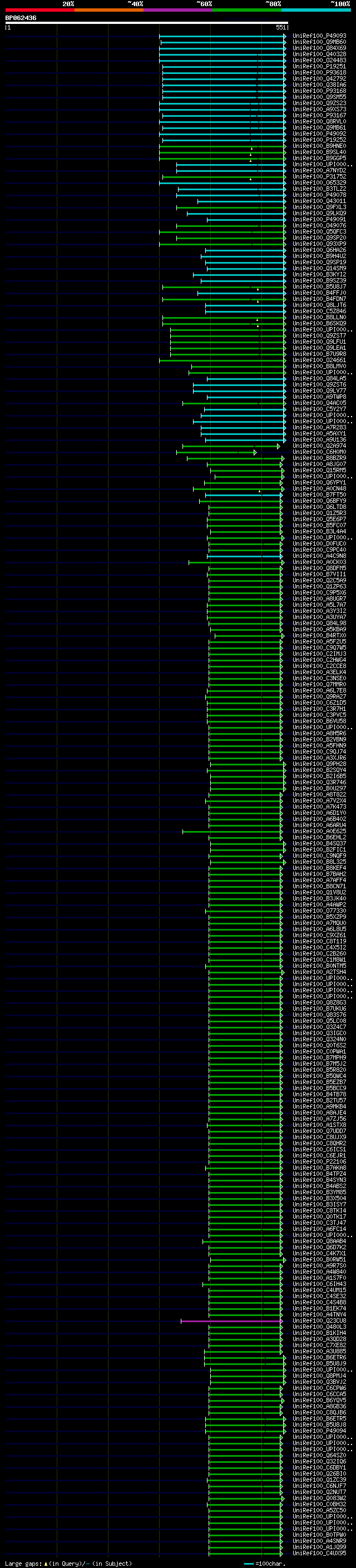
Task: Click the UniRef100_Q93XP9 label
Action: click(319, 244)
